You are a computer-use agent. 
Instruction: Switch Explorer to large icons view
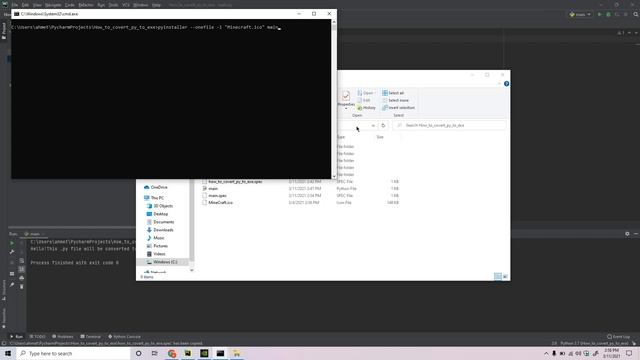505,276
